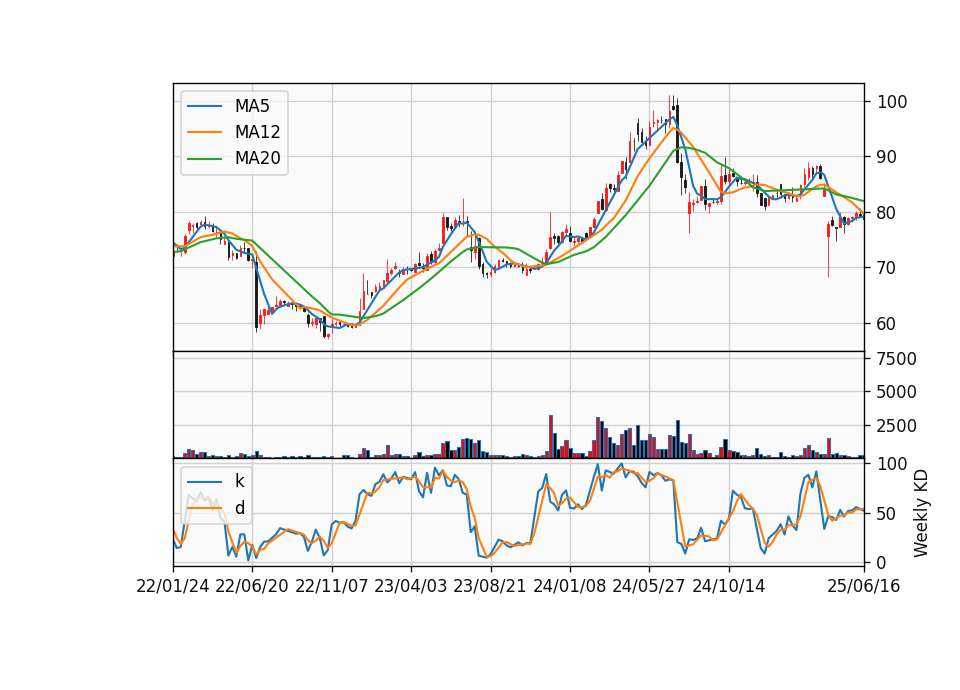
Task: Click the MA5 legend label
Action: click(x=252, y=106)
